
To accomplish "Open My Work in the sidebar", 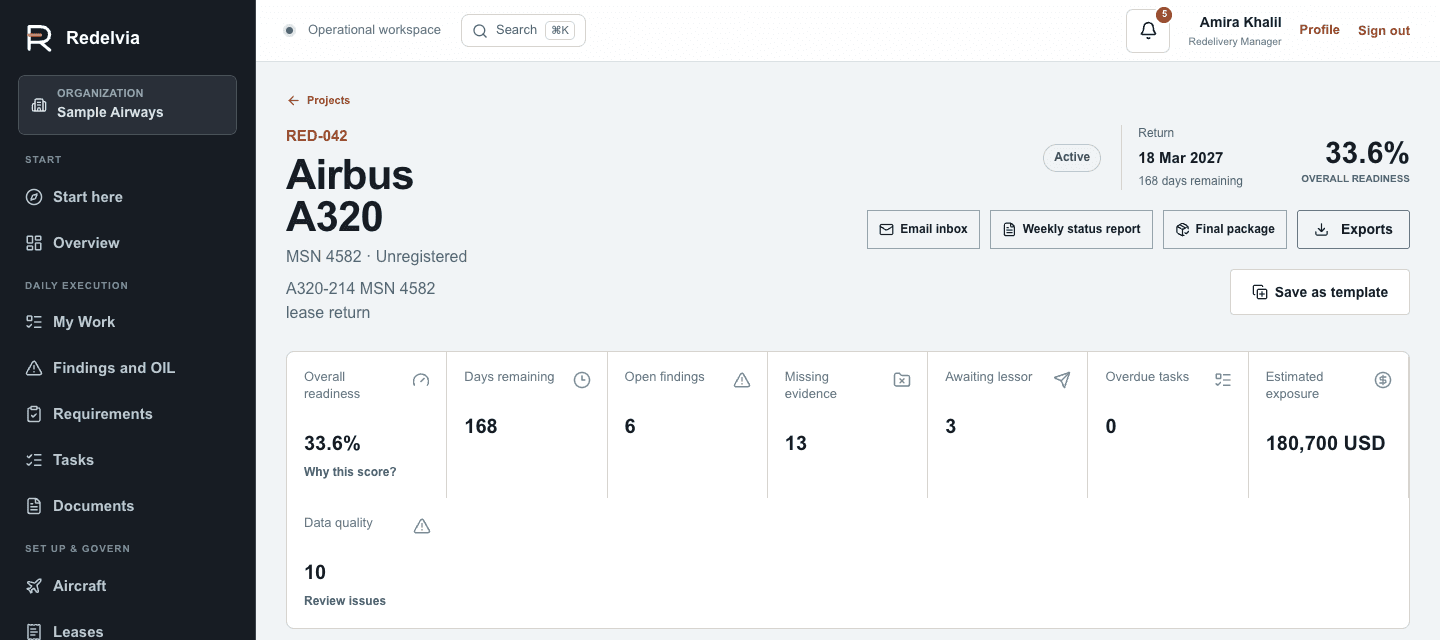I will [x=127, y=322].
